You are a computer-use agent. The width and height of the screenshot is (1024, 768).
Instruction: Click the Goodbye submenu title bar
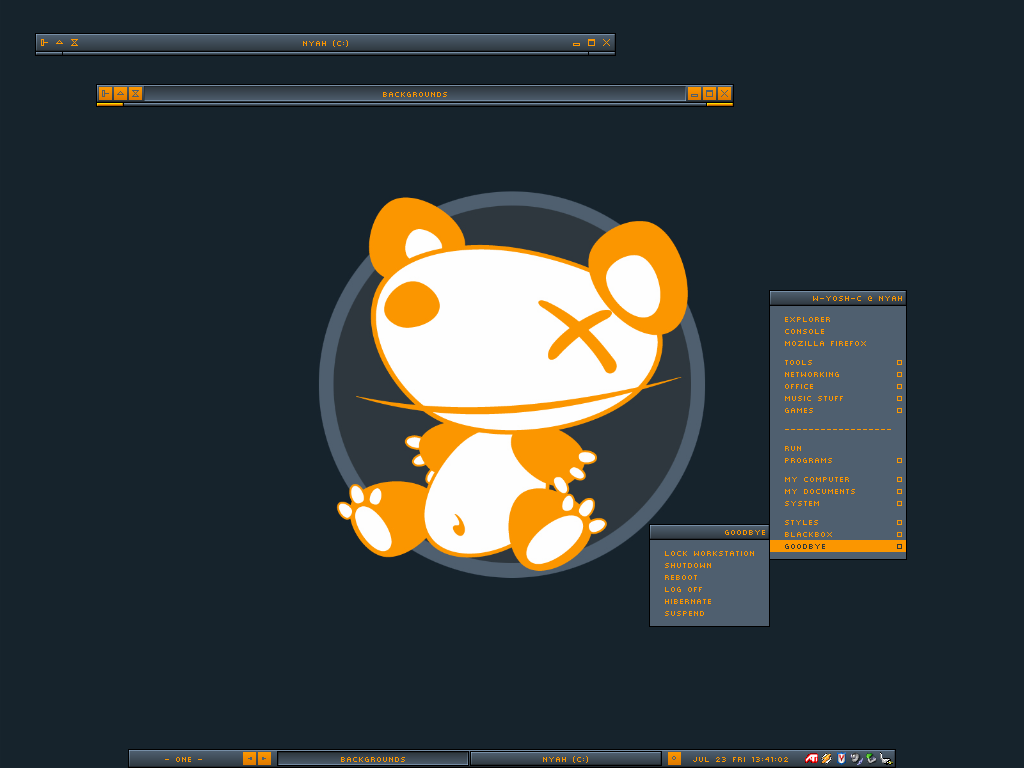[x=709, y=532]
